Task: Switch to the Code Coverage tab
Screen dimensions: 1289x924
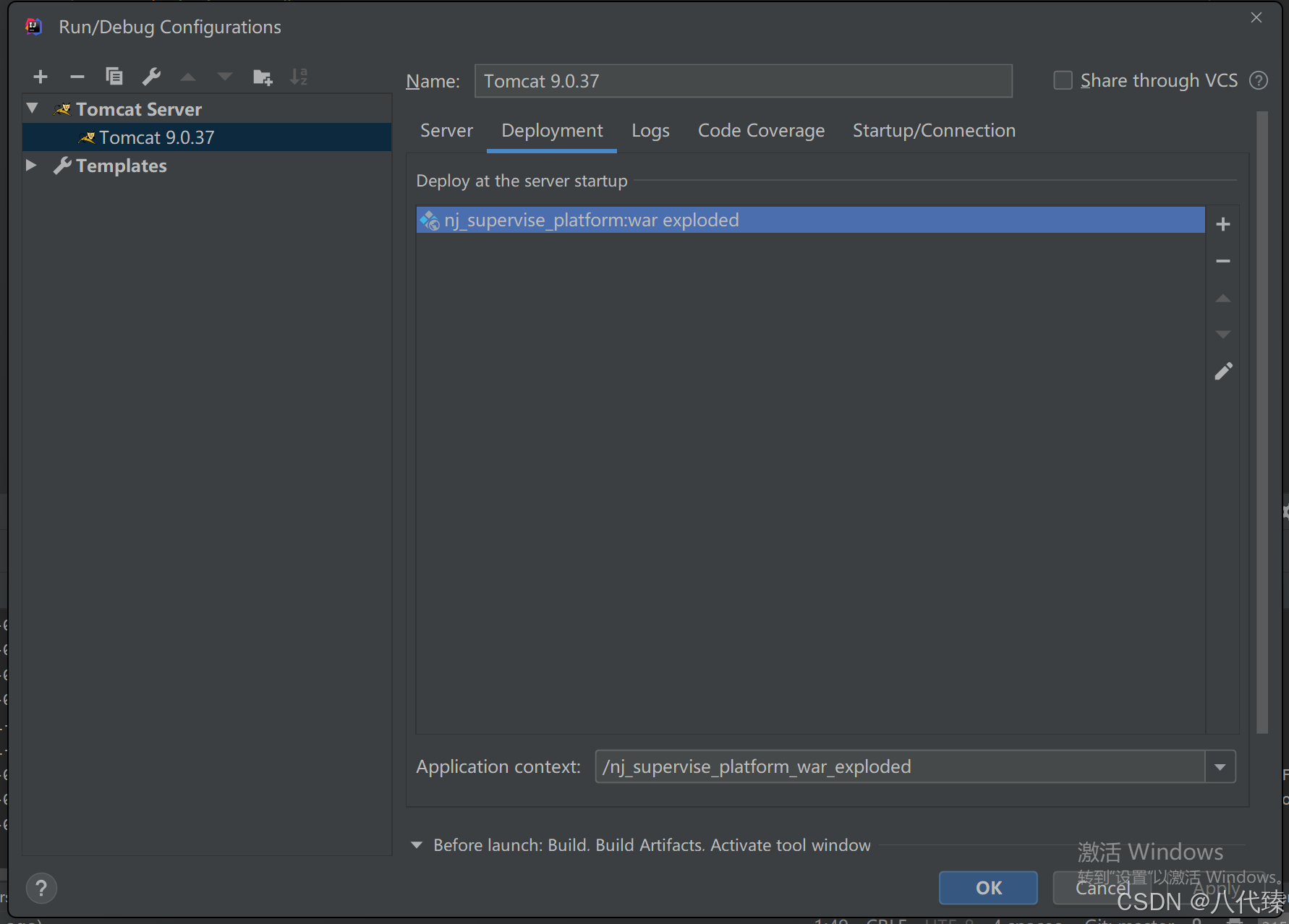Action: [x=761, y=131]
